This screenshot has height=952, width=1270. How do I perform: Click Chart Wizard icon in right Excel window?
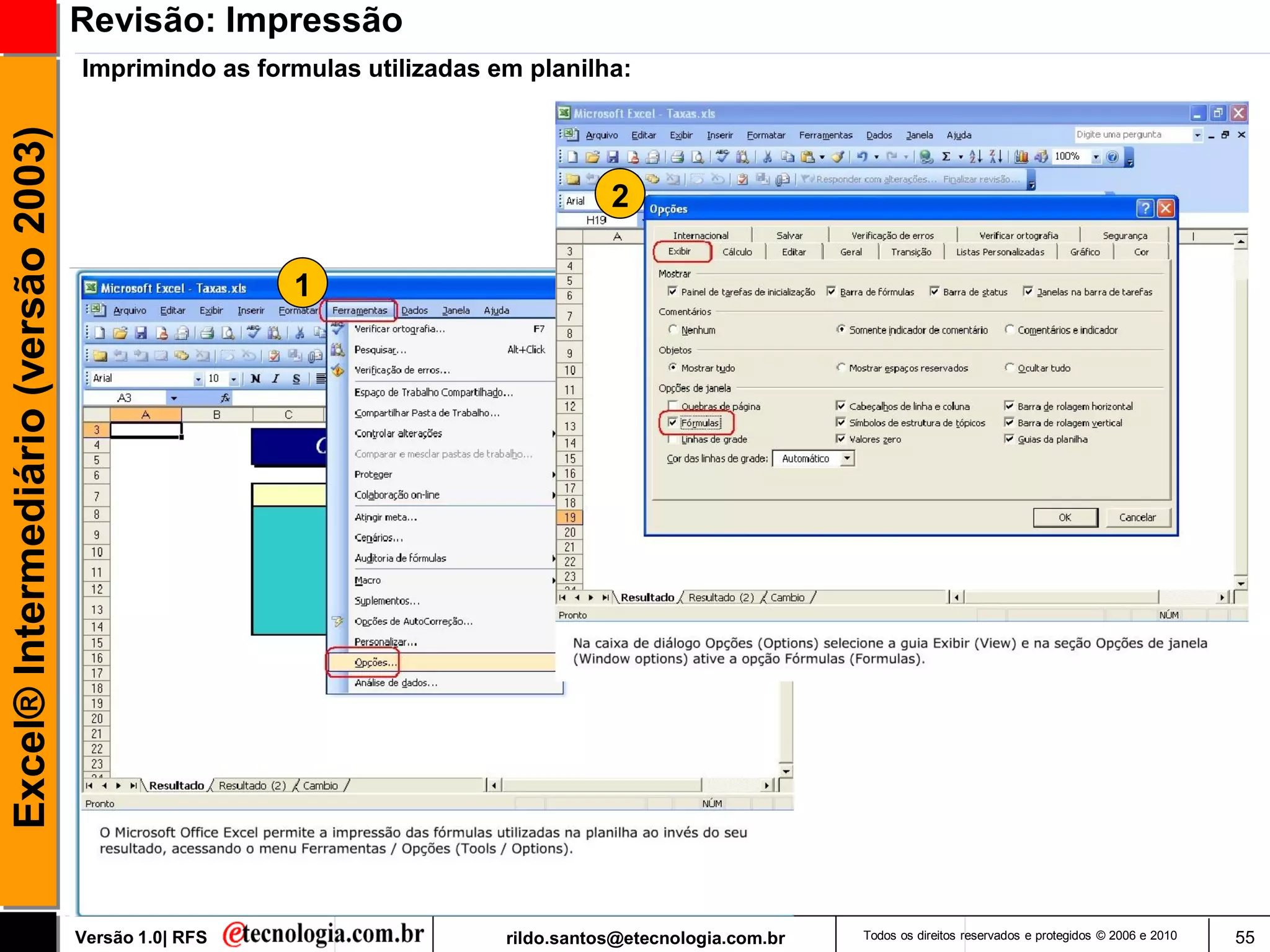1021,157
